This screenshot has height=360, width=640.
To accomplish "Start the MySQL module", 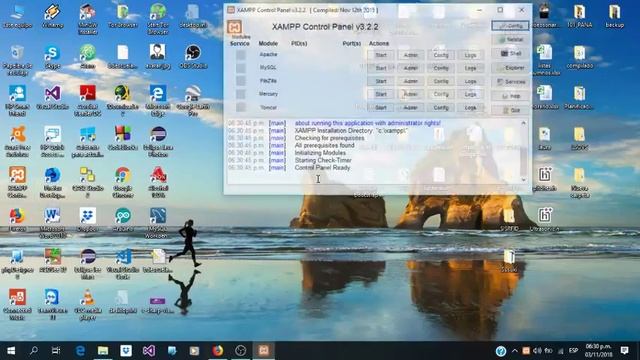I will click(381, 68).
